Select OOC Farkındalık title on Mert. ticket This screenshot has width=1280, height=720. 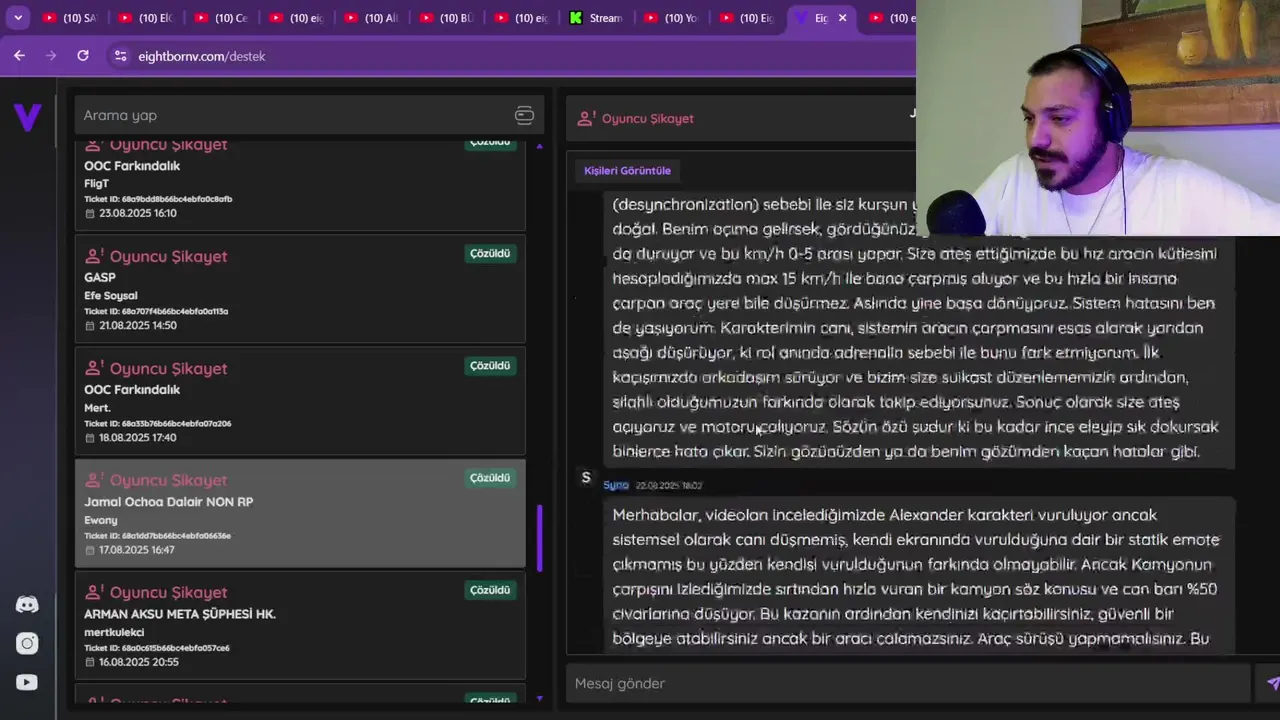(132, 389)
